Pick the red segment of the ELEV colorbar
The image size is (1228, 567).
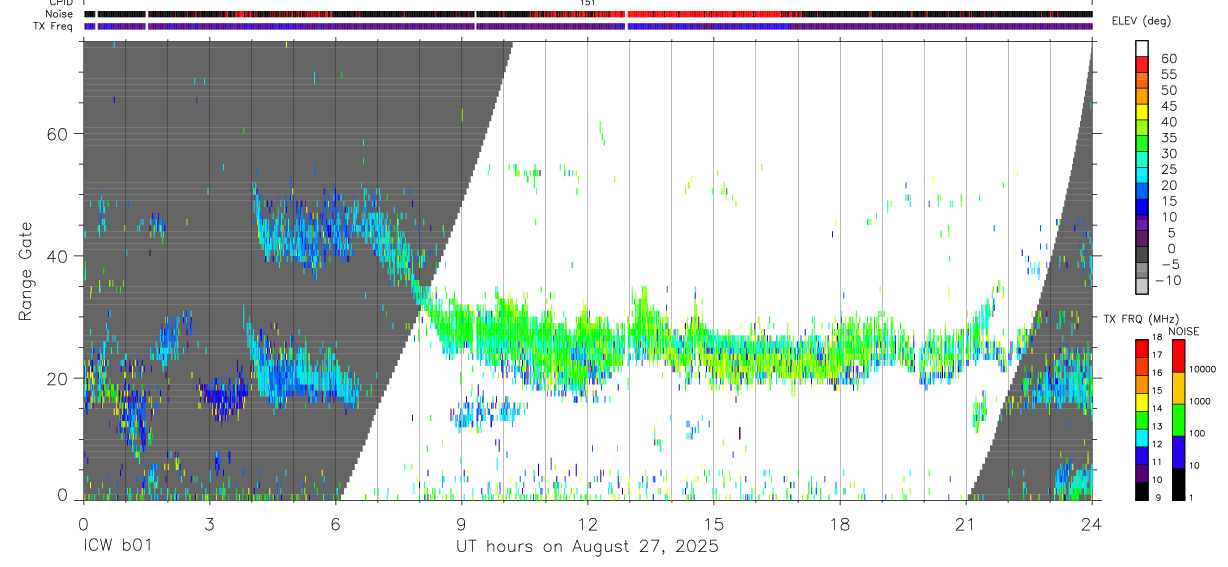click(x=1142, y=64)
